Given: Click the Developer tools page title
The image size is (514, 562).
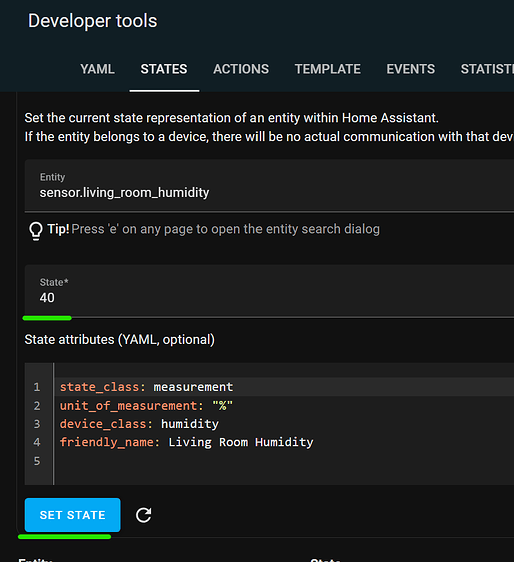Looking at the screenshot, I should click(92, 21).
